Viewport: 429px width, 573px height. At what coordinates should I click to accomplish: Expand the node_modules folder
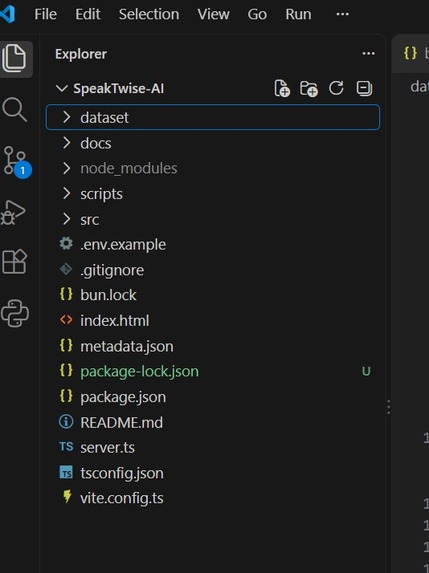(x=67, y=168)
